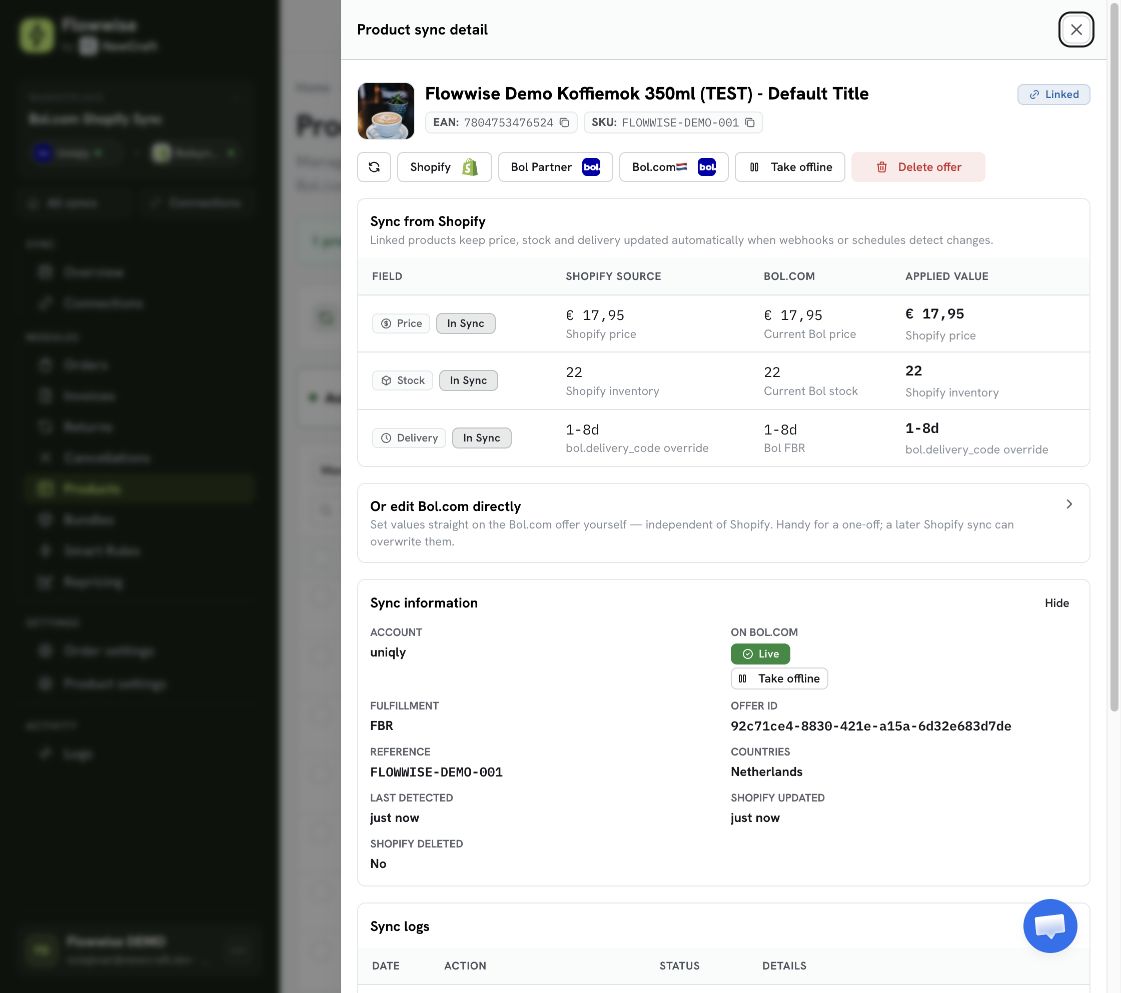Click the Price field tag
The image size is (1121, 993).
[x=401, y=324]
